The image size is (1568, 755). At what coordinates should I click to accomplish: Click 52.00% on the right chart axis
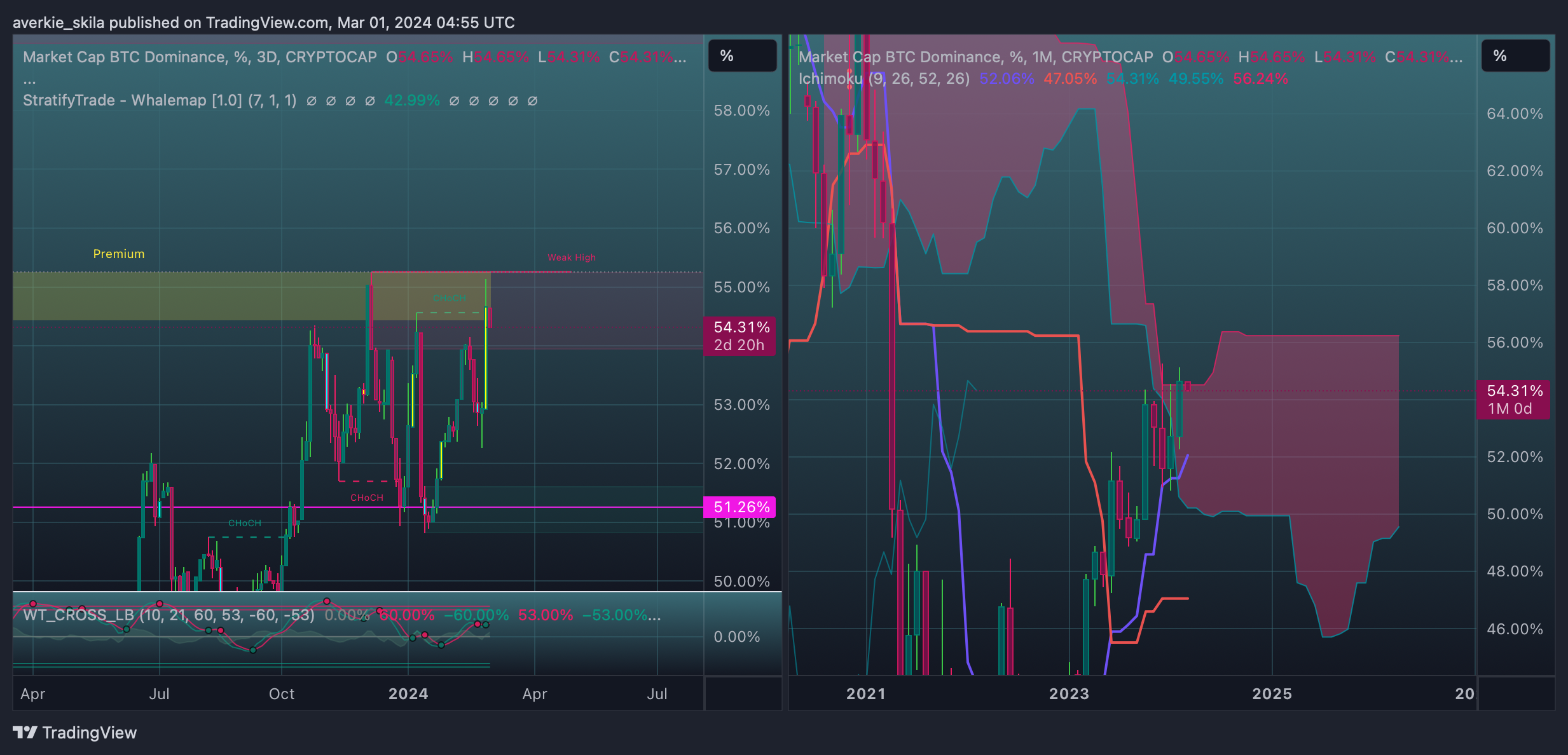(1515, 457)
